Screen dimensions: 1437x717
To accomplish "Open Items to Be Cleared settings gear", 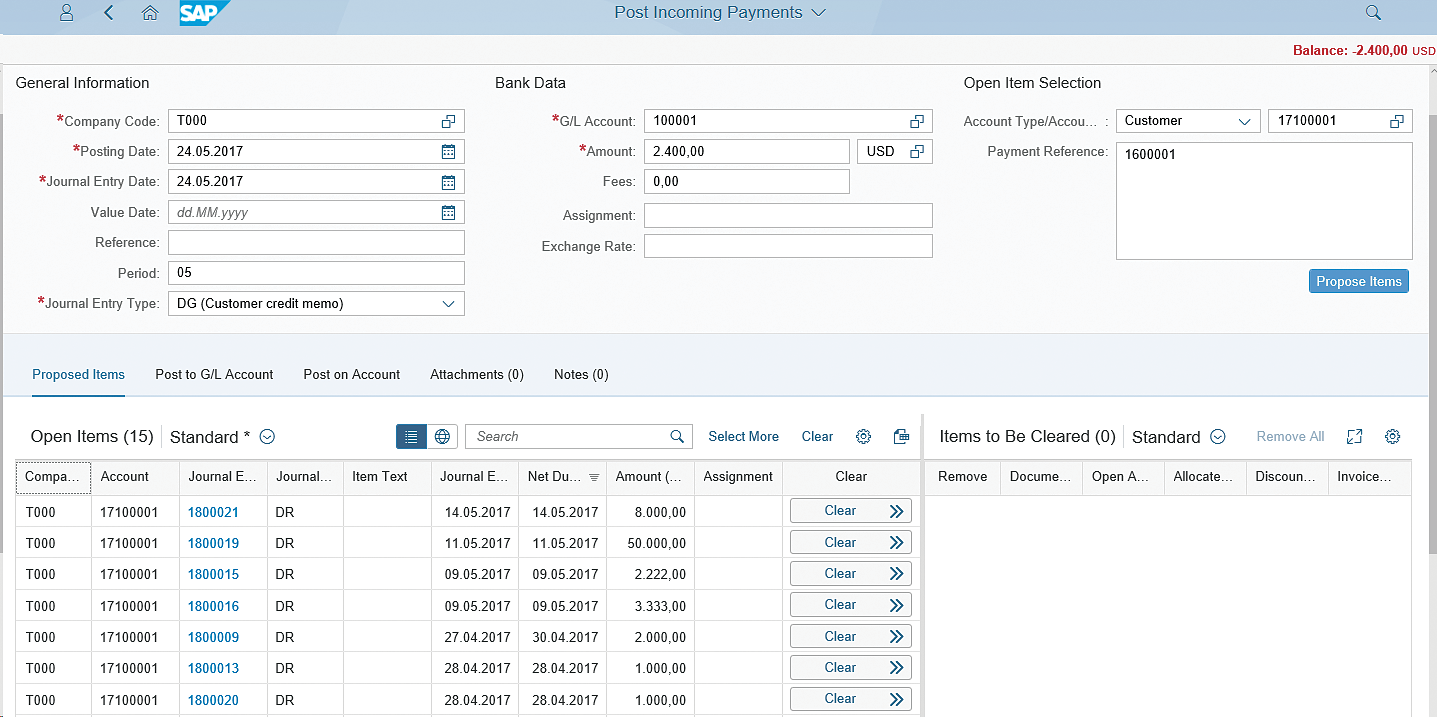I will [x=1393, y=436].
